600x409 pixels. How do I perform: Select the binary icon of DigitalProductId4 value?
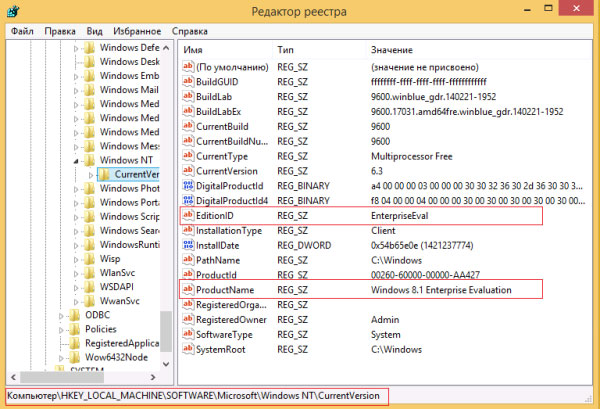tap(188, 200)
